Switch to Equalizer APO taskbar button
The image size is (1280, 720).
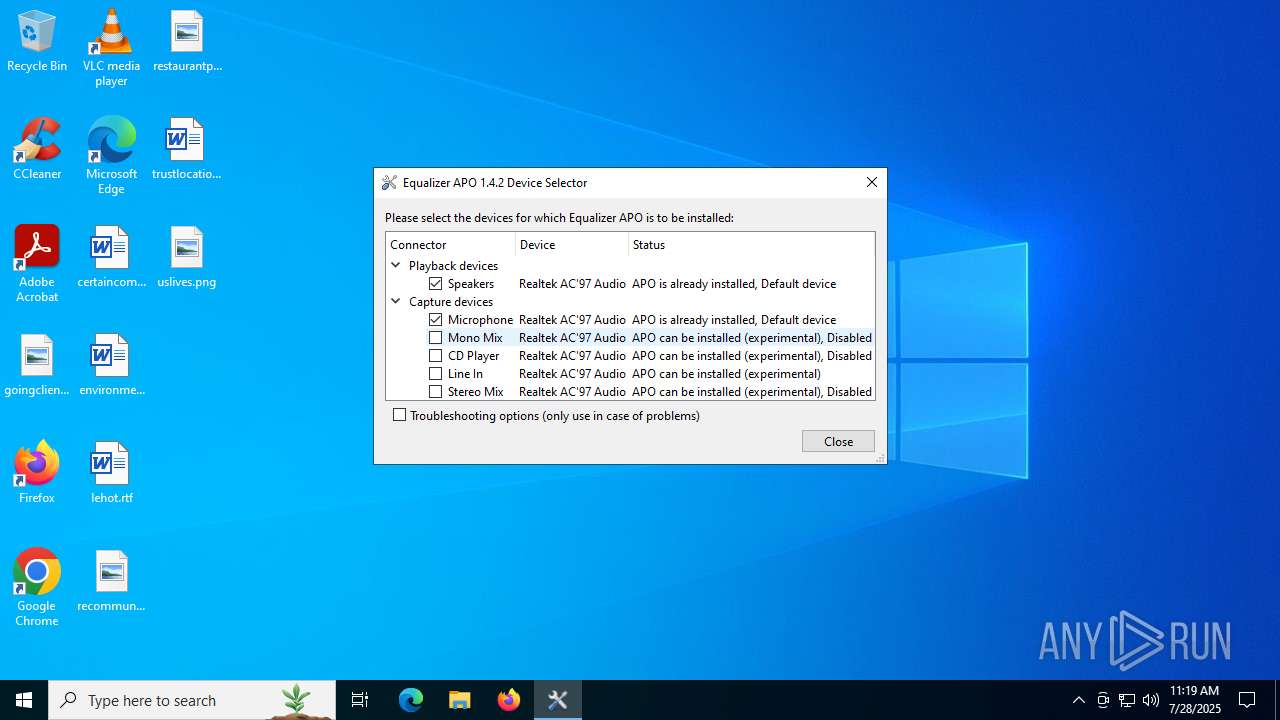click(x=558, y=700)
